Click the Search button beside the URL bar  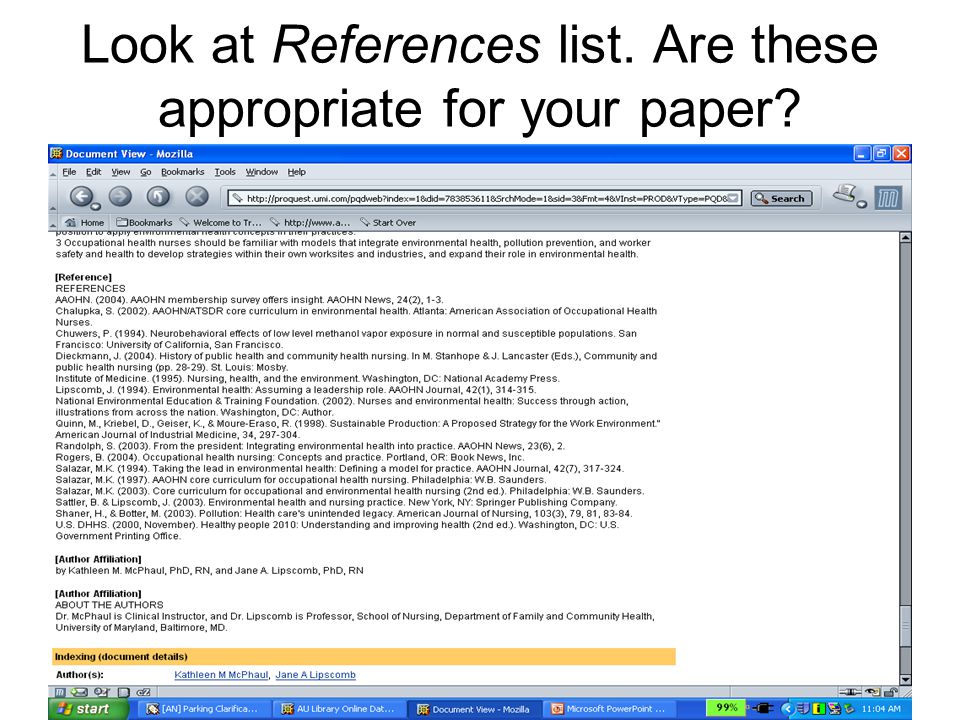point(781,198)
